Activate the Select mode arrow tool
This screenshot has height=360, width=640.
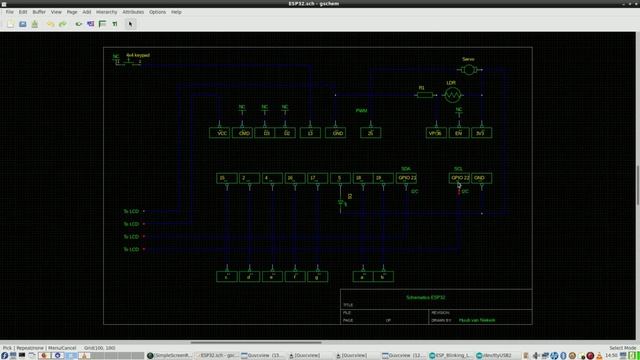click(130, 24)
